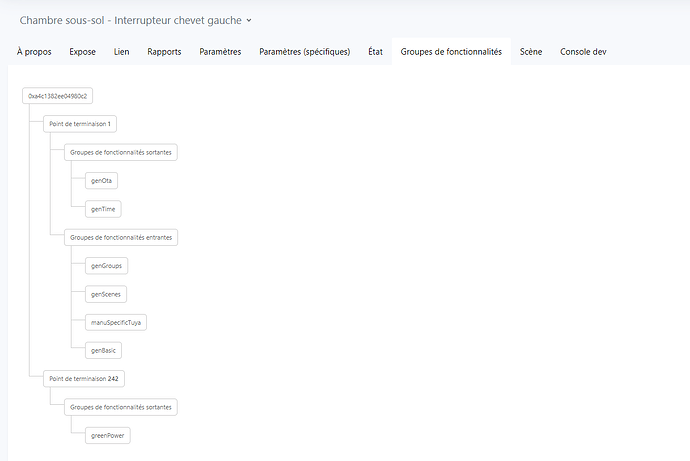View the État tab
The height and width of the screenshot is (461, 690).
pyautogui.click(x=375, y=52)
